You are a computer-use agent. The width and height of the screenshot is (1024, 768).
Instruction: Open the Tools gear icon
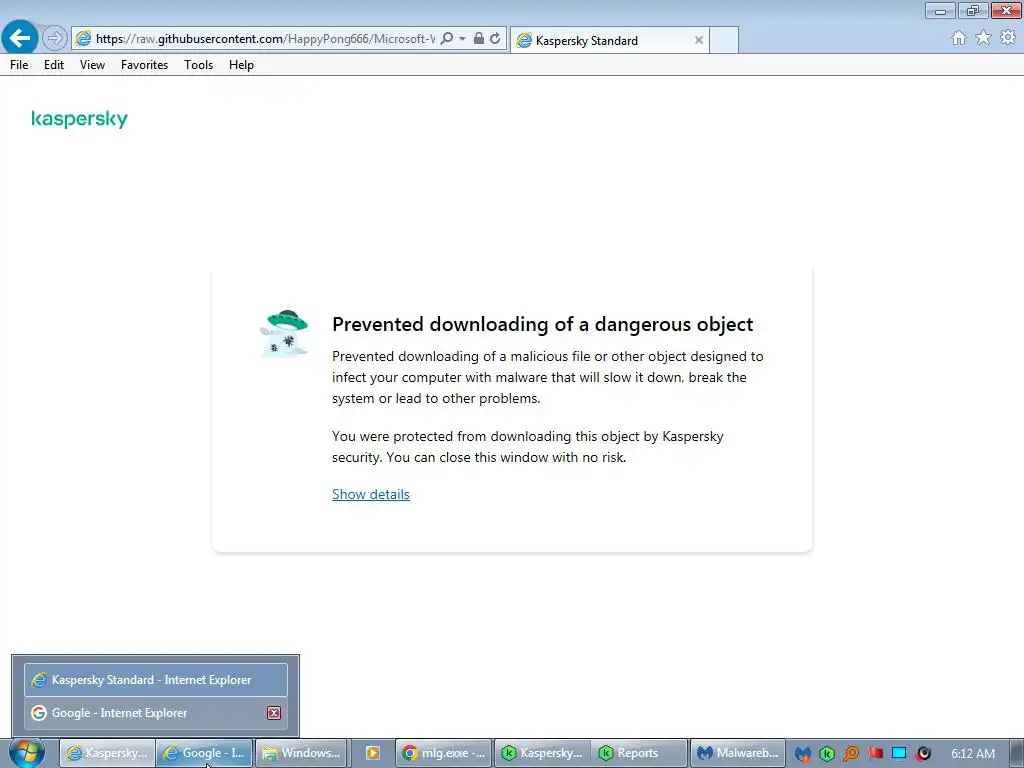tap(1008, 38)
